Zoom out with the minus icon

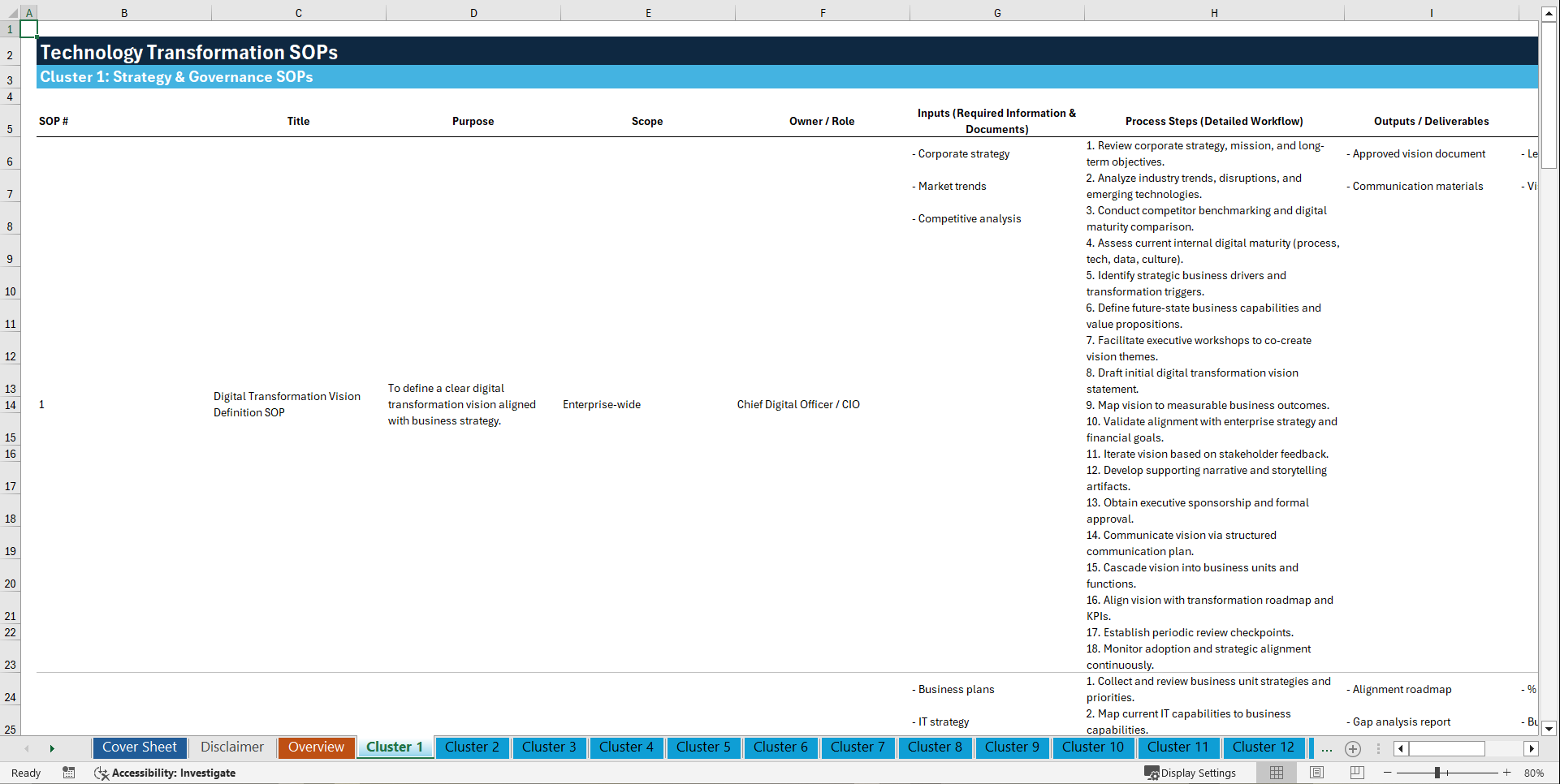point(1388,773)
